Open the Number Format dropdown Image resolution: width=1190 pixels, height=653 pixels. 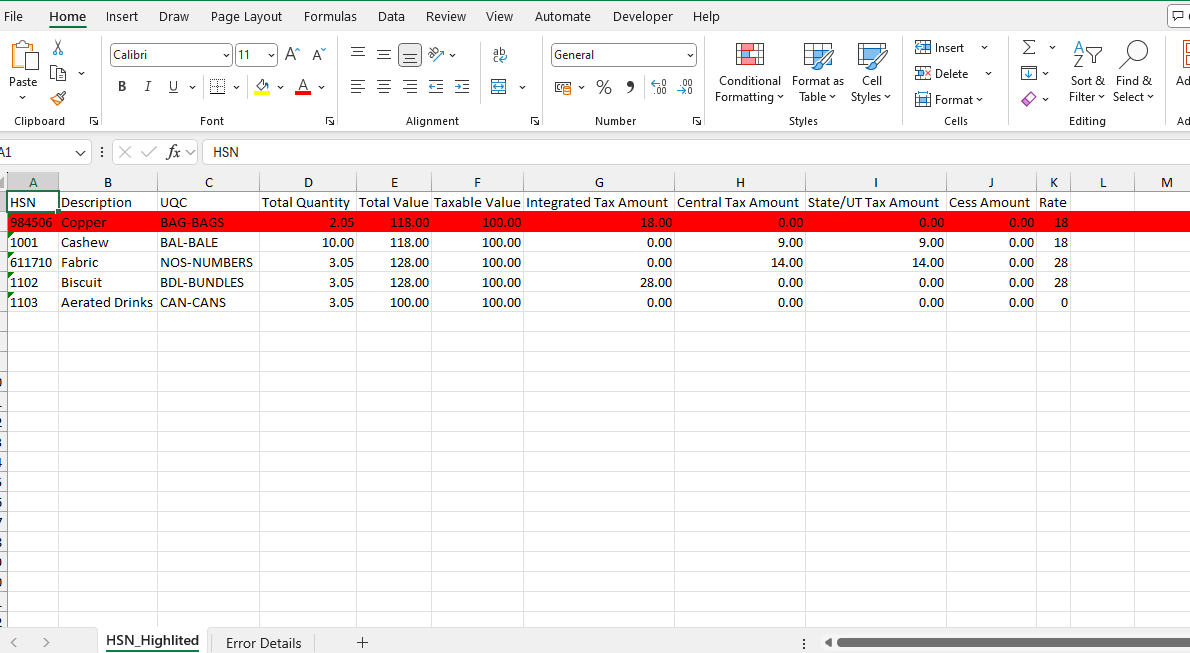tap(623, 55)
